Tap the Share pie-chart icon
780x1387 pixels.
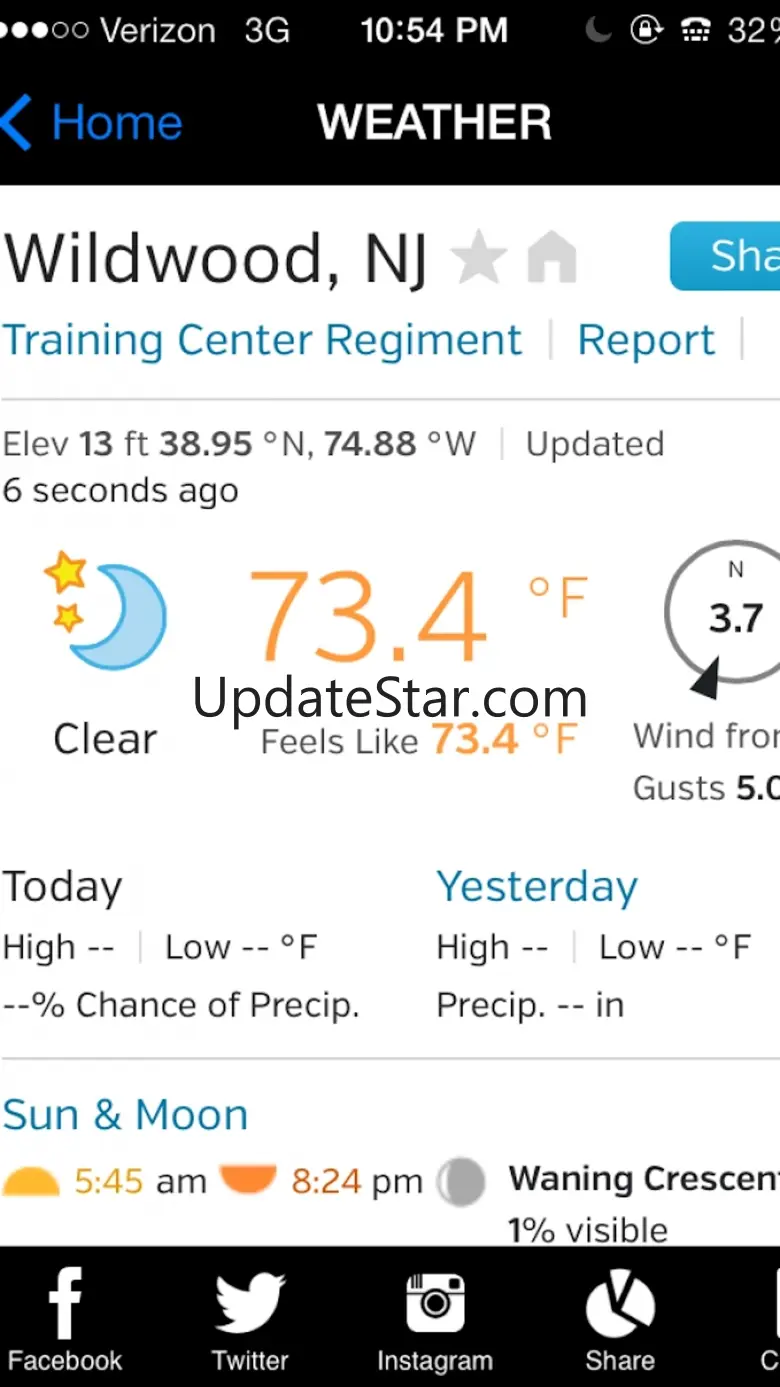pyautogui.click(x=620, y=1303)
